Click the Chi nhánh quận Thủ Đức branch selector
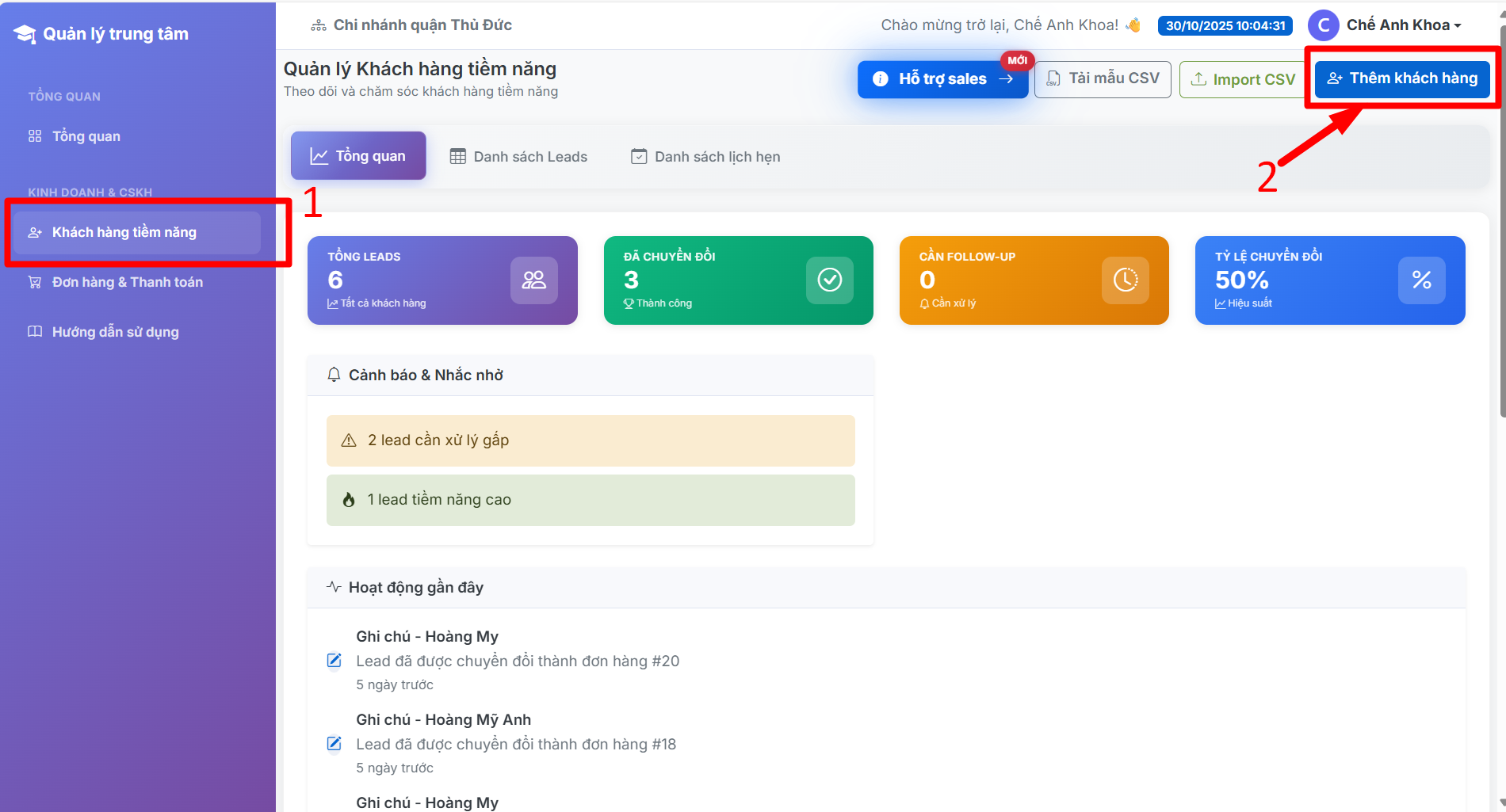The height and width of the screenshot is (812, 1506). pos(411,25)
